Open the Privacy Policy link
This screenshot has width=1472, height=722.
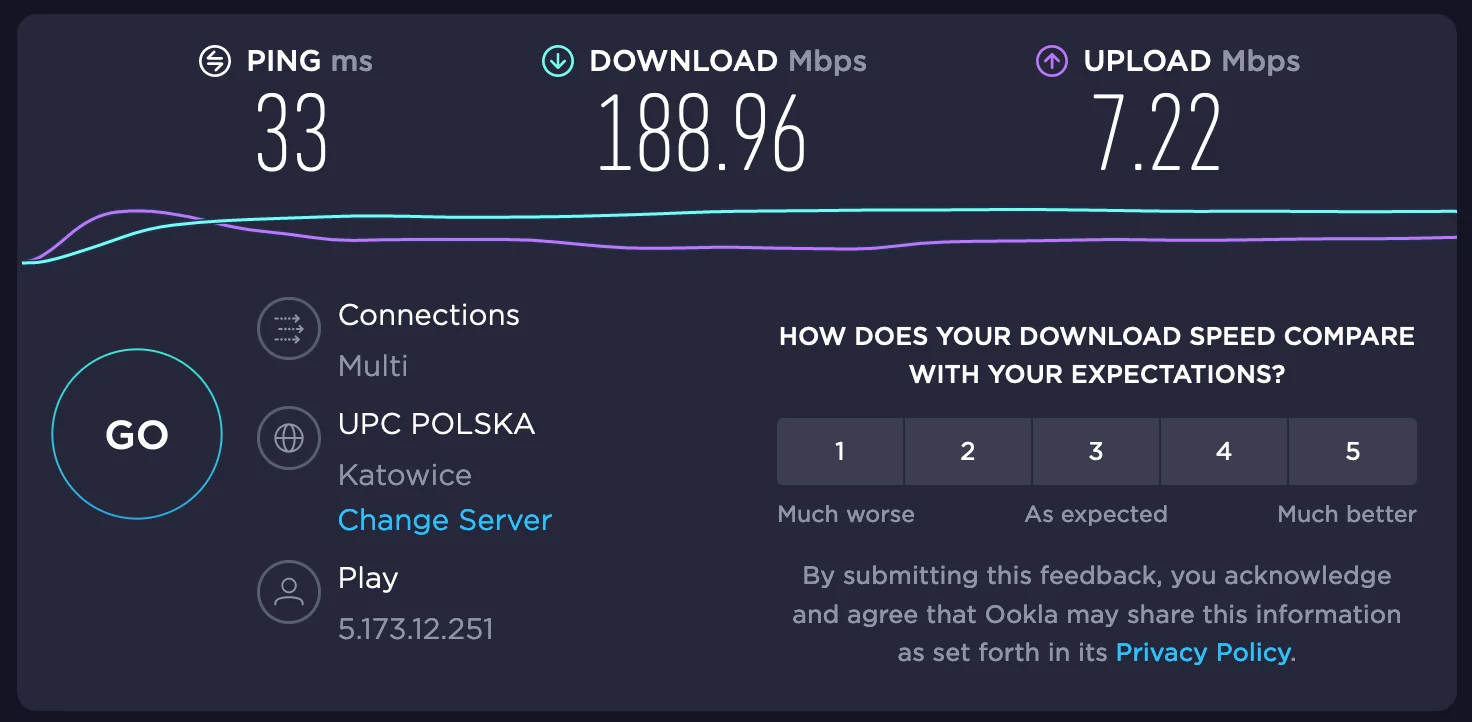click(1203, 653)
